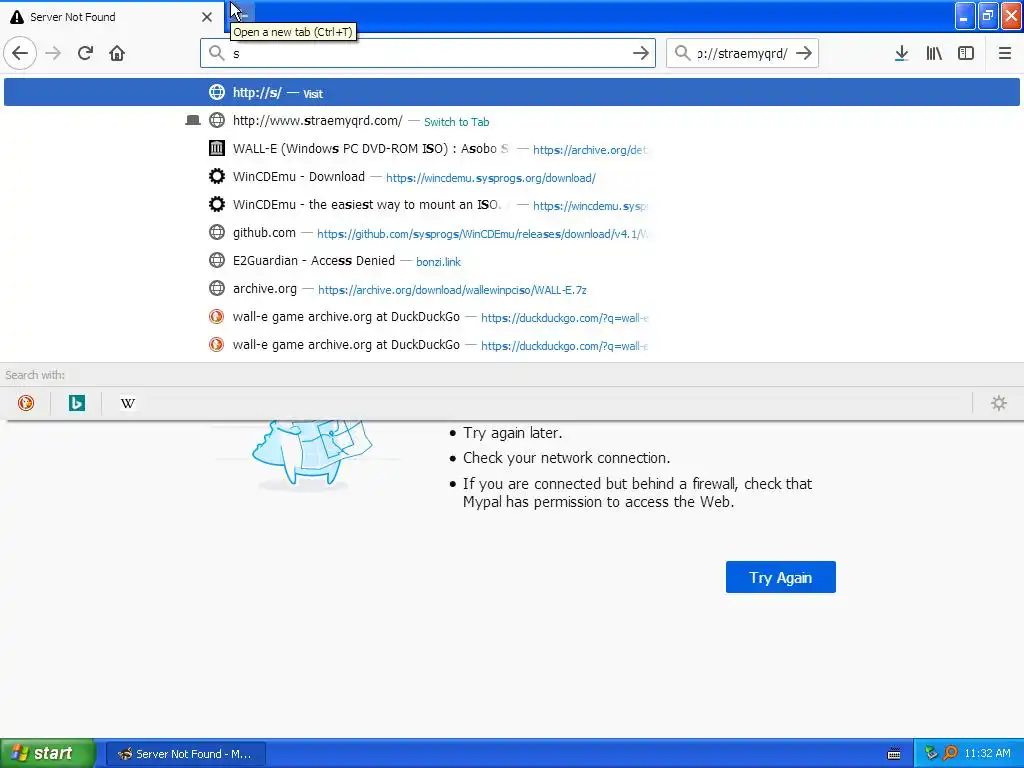Open first wall-e game DuckDuckGo suggestion
The image size is (1024, 768).
coord(511,317)
